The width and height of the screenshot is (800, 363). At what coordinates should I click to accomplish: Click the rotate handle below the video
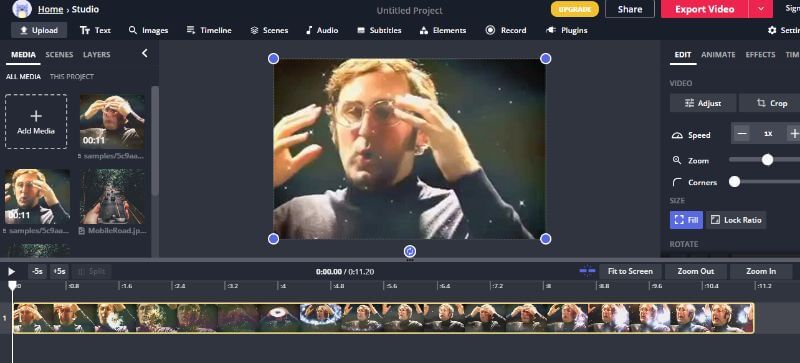pyautogui.click(x=410, y=251)
